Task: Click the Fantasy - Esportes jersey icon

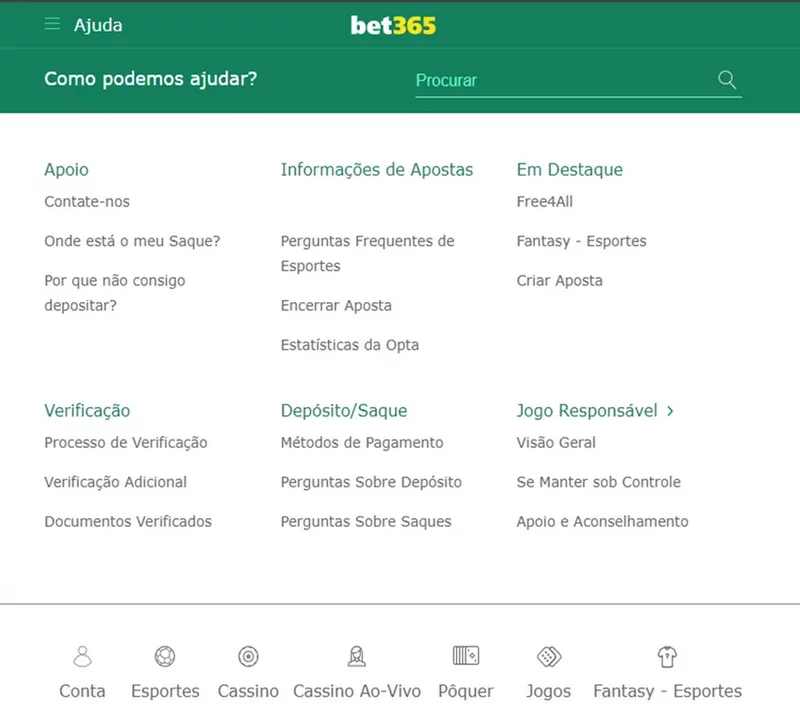Action: click(x=667, y=657)
